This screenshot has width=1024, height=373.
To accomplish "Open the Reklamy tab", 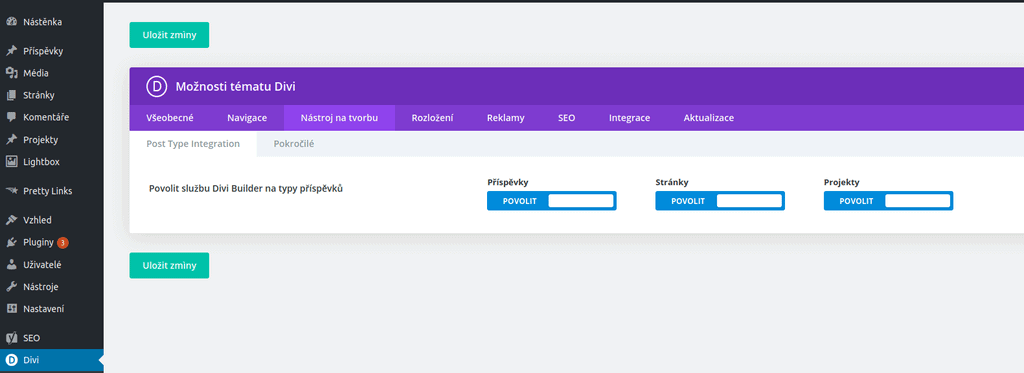I will pos(505,118).
